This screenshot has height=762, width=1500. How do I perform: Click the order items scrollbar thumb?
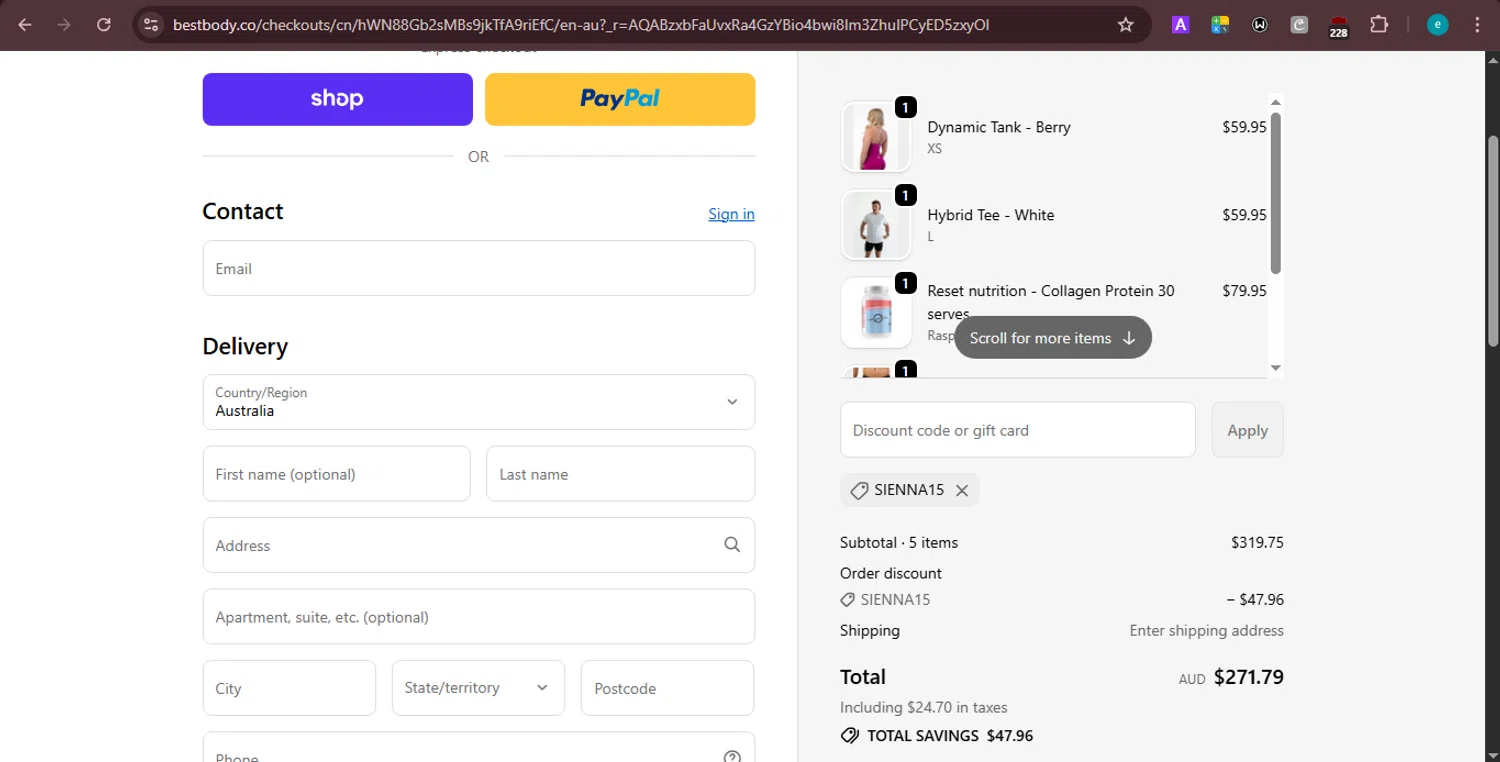[1275, 192]
